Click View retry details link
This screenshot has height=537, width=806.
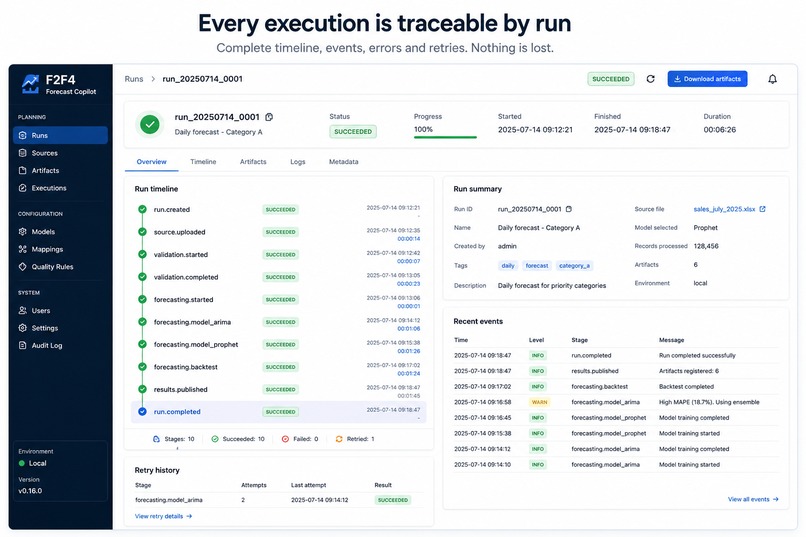pyautogui.click(x=163, y=516)
